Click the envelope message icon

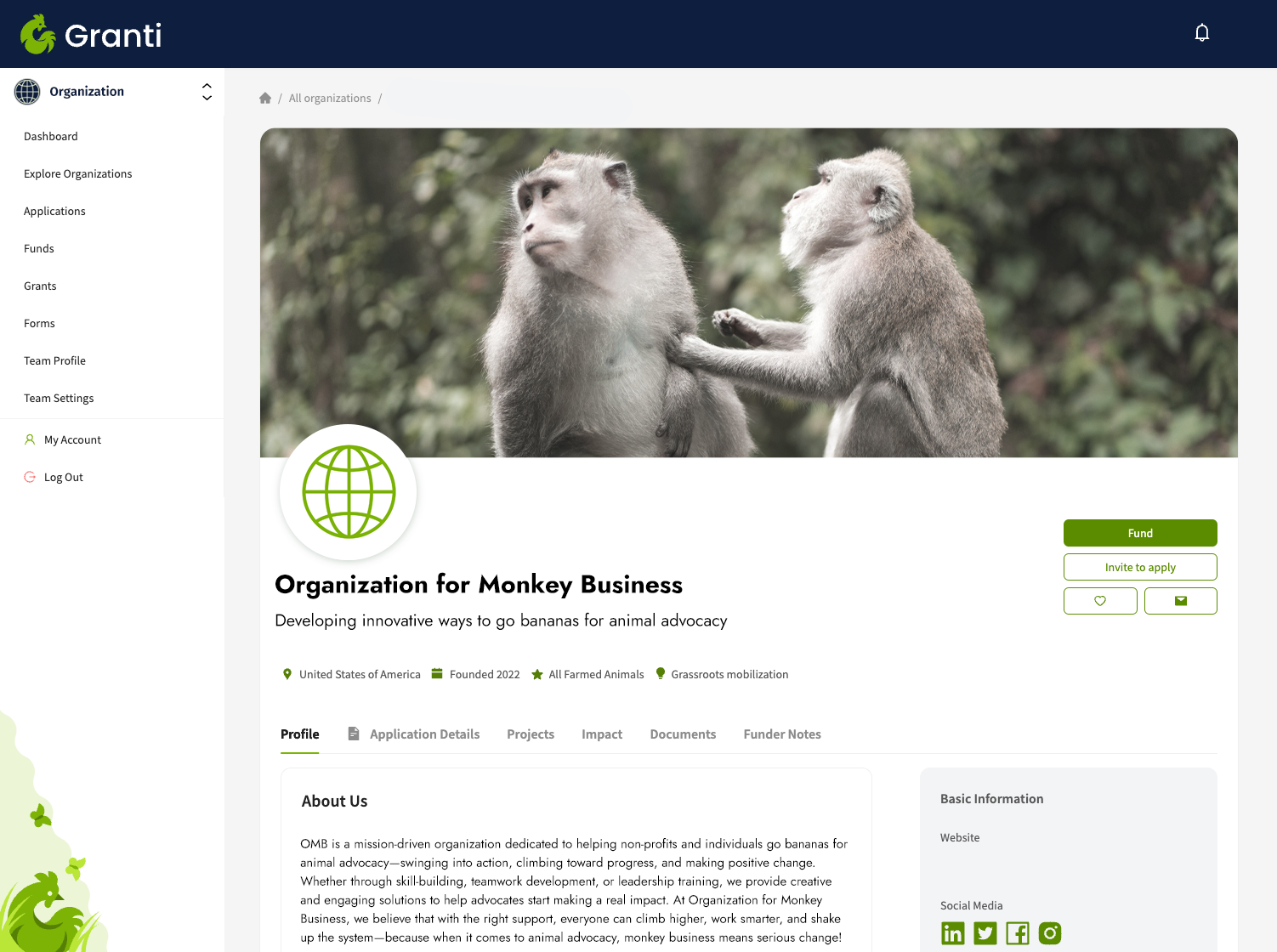1180,600
